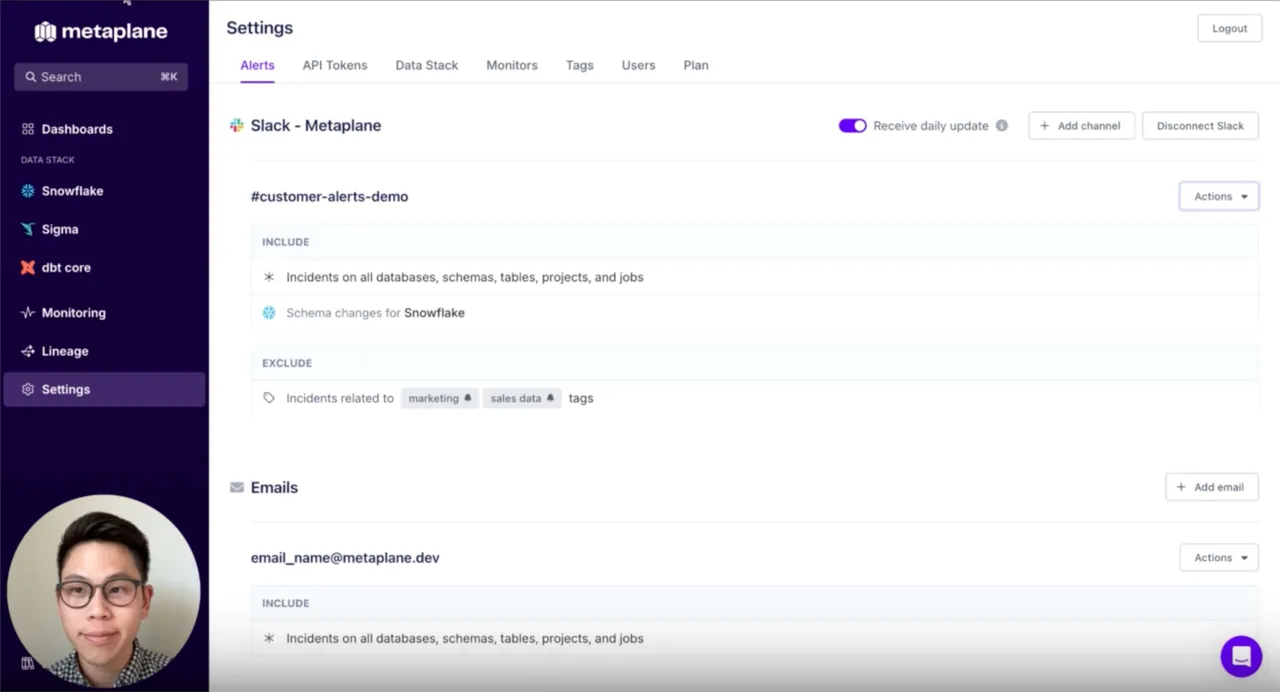Open Actions dropdown for email_name@metaplane.dev

coord(1219,557)
